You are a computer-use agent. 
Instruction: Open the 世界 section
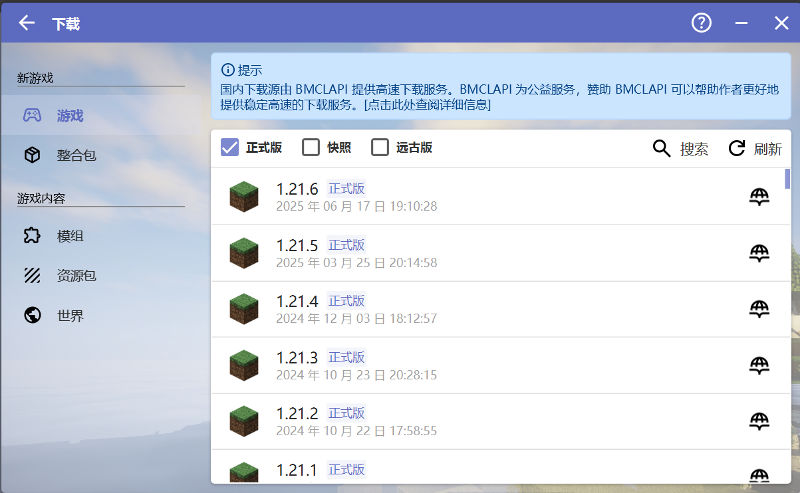[101, 315]
